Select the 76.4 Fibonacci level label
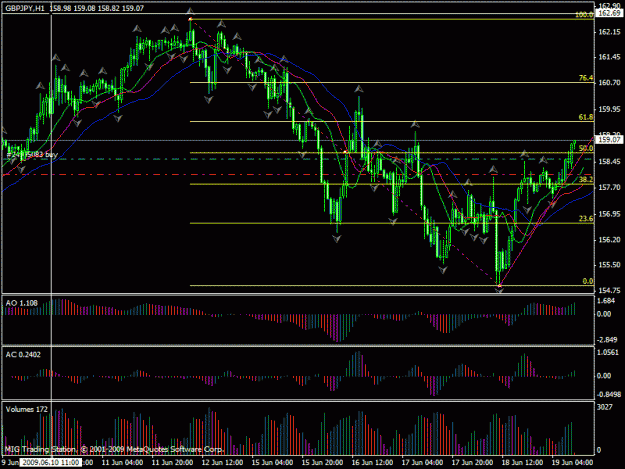 (586, 78)
